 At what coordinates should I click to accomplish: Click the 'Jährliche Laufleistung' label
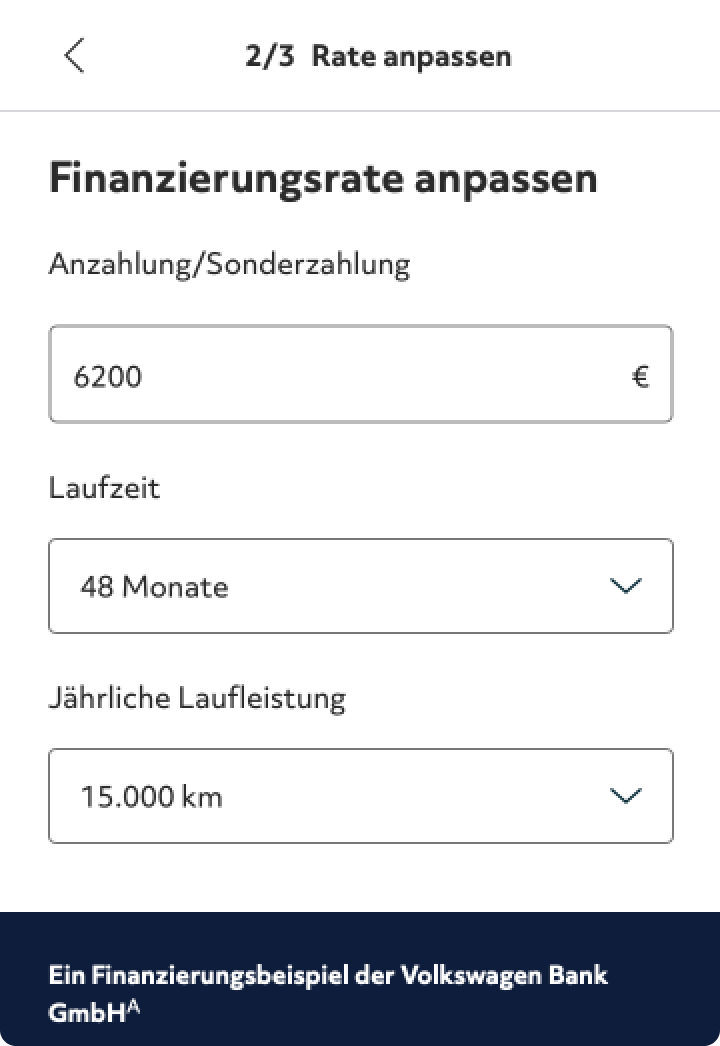pos(197,698)
